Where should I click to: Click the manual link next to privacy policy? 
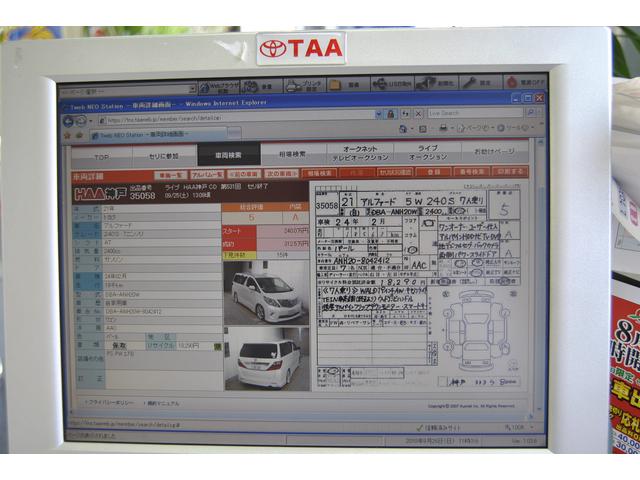[x=162, y=403]
